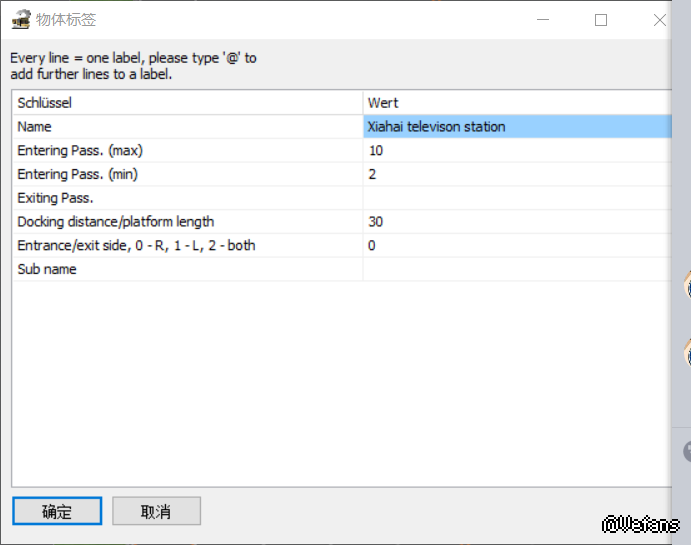This screenshot has width=691, height=545.
Task: Select the 'Entering Pass. (max)' key cell
Action: pos(188,151)
